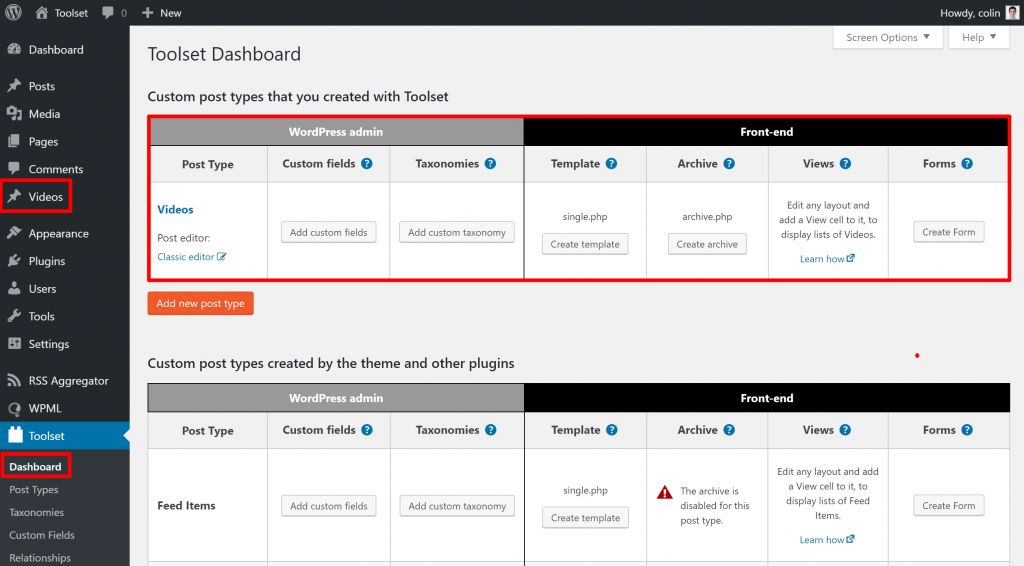This screenshot has width=1024, height=566.
Task: Click the Toolset Dashboard page heading
Action: click(224, 54)
